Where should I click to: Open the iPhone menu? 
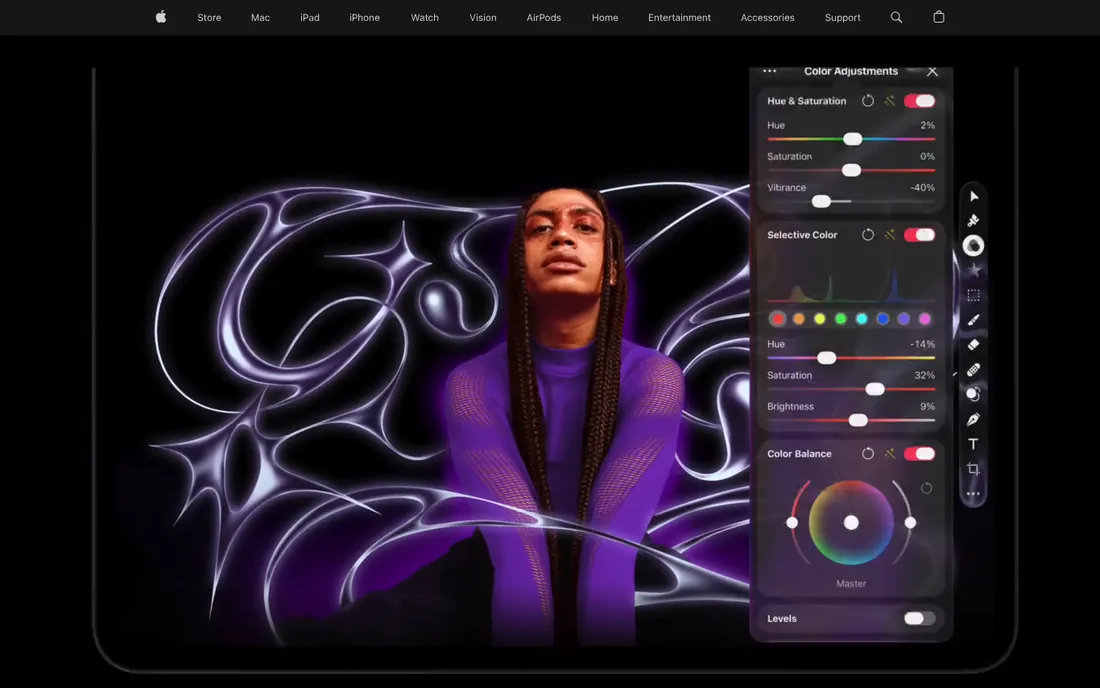[365, 18]
